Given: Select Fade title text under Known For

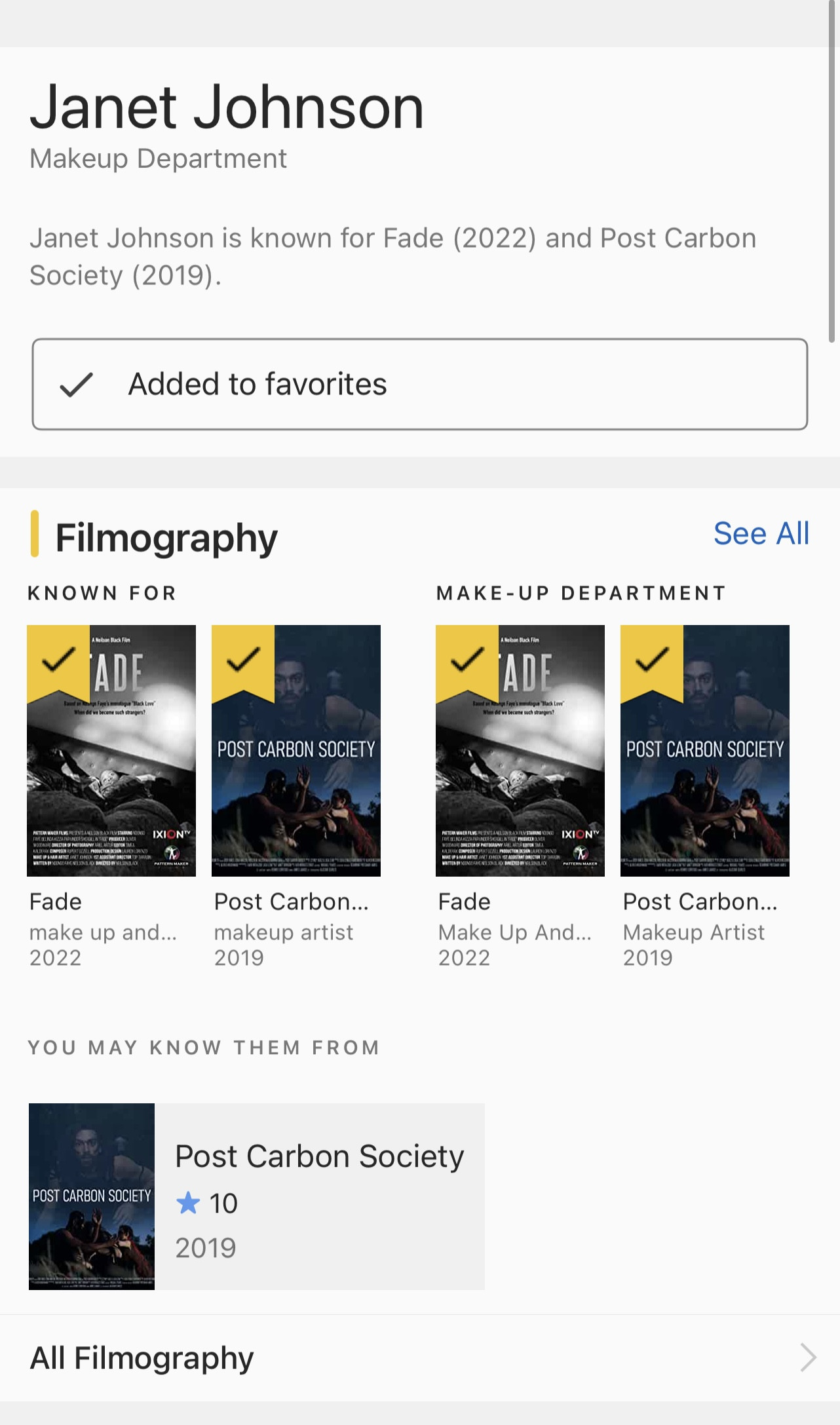Looking at the screenshot, I should tap(56, 902).
